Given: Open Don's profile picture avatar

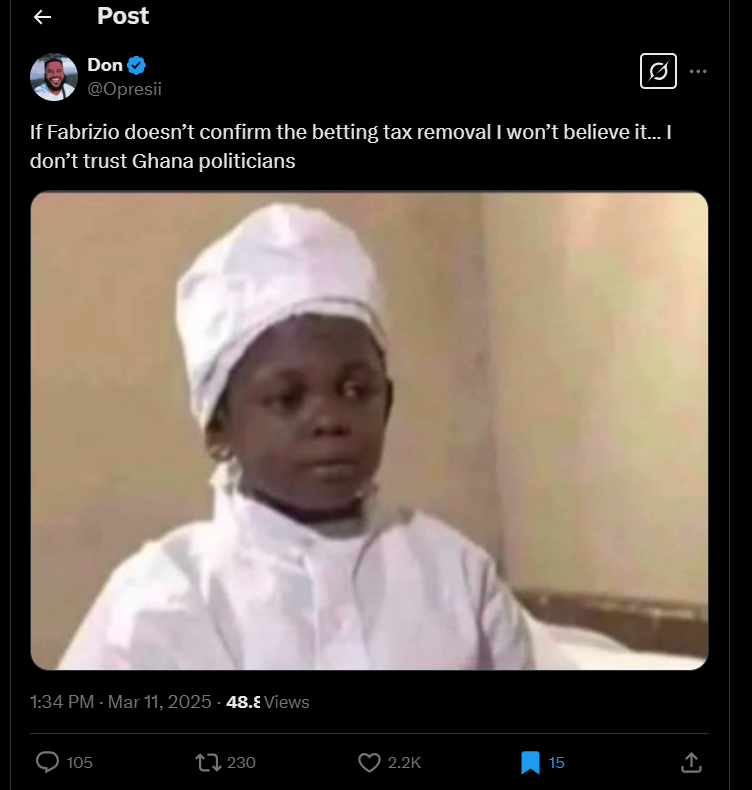Looking at the screenshot, I should 54,77.
